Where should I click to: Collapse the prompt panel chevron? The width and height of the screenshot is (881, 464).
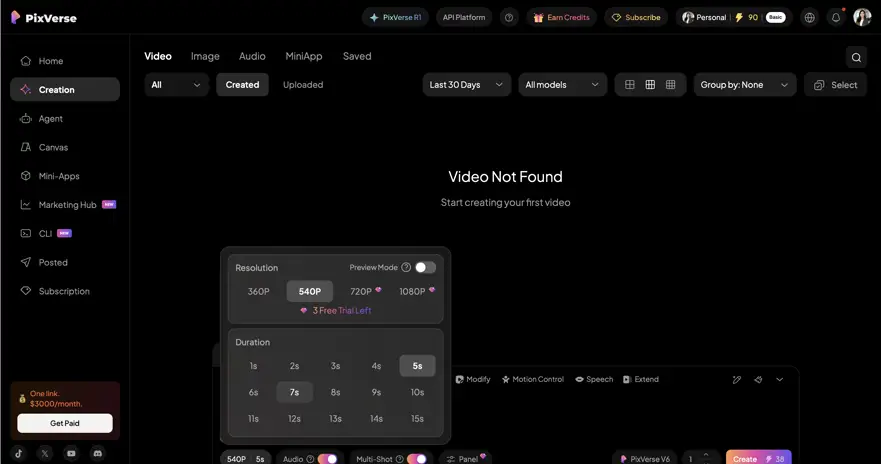[780, 380]
